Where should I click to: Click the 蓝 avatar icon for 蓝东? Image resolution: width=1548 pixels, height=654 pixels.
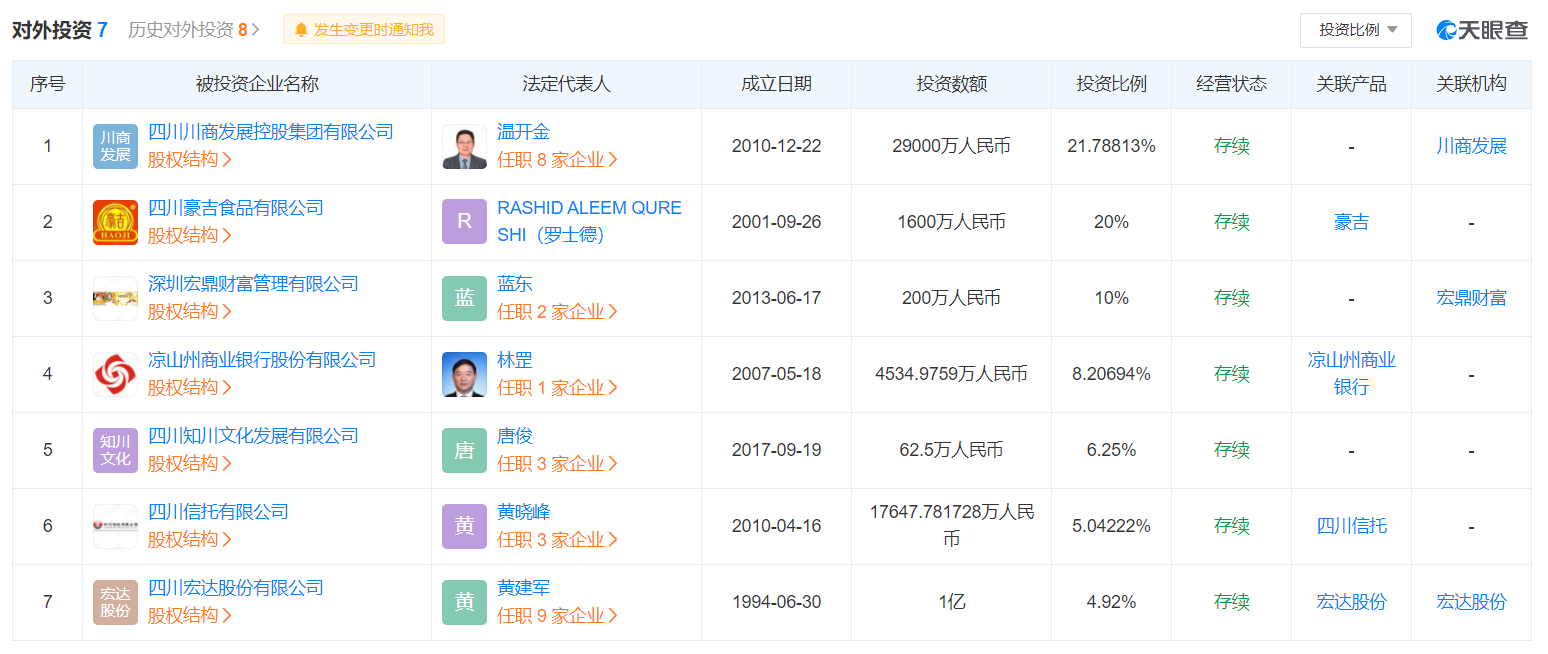click(464, 298)
